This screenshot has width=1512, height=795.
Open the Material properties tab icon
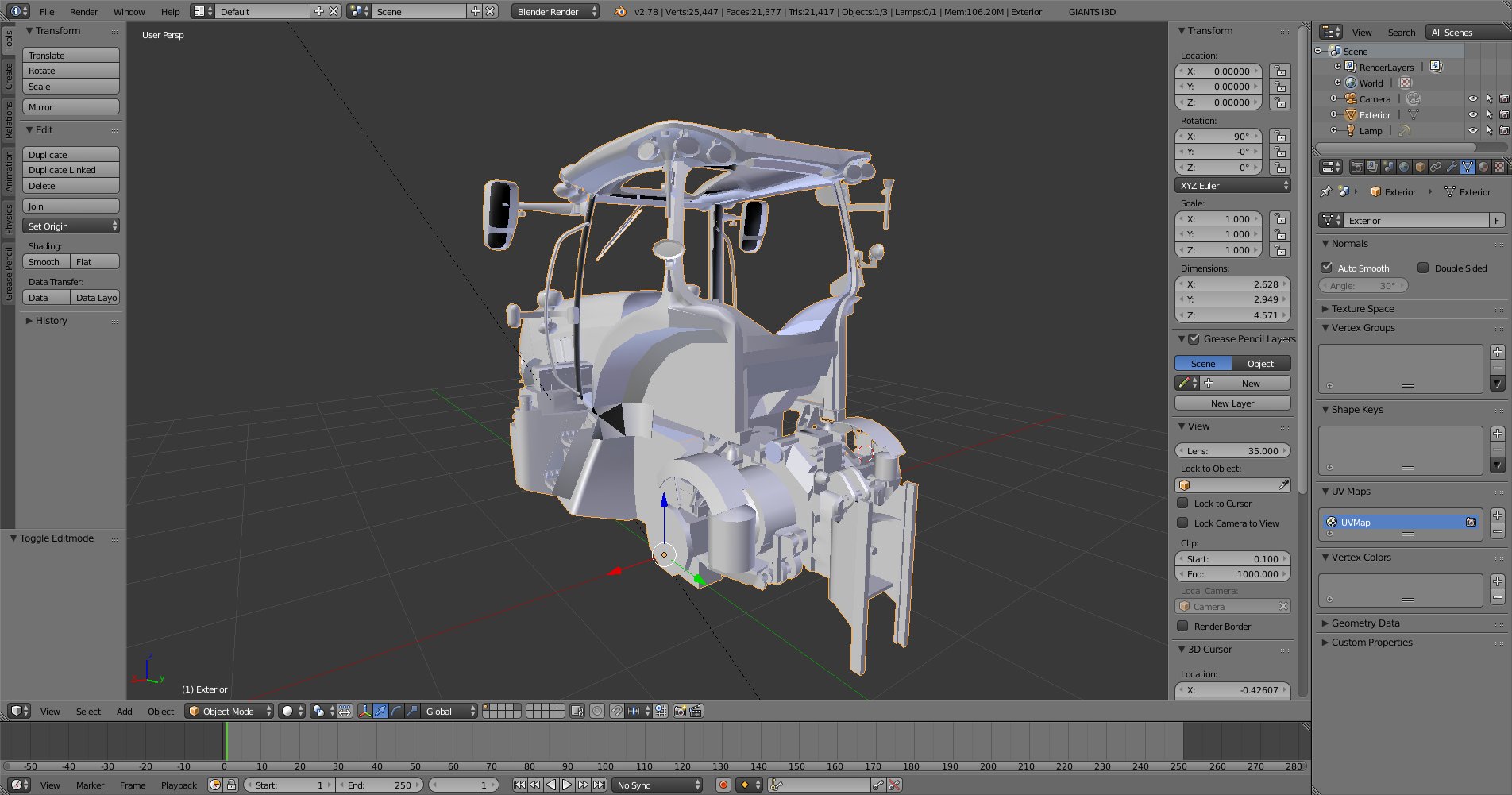point(1483,167)
